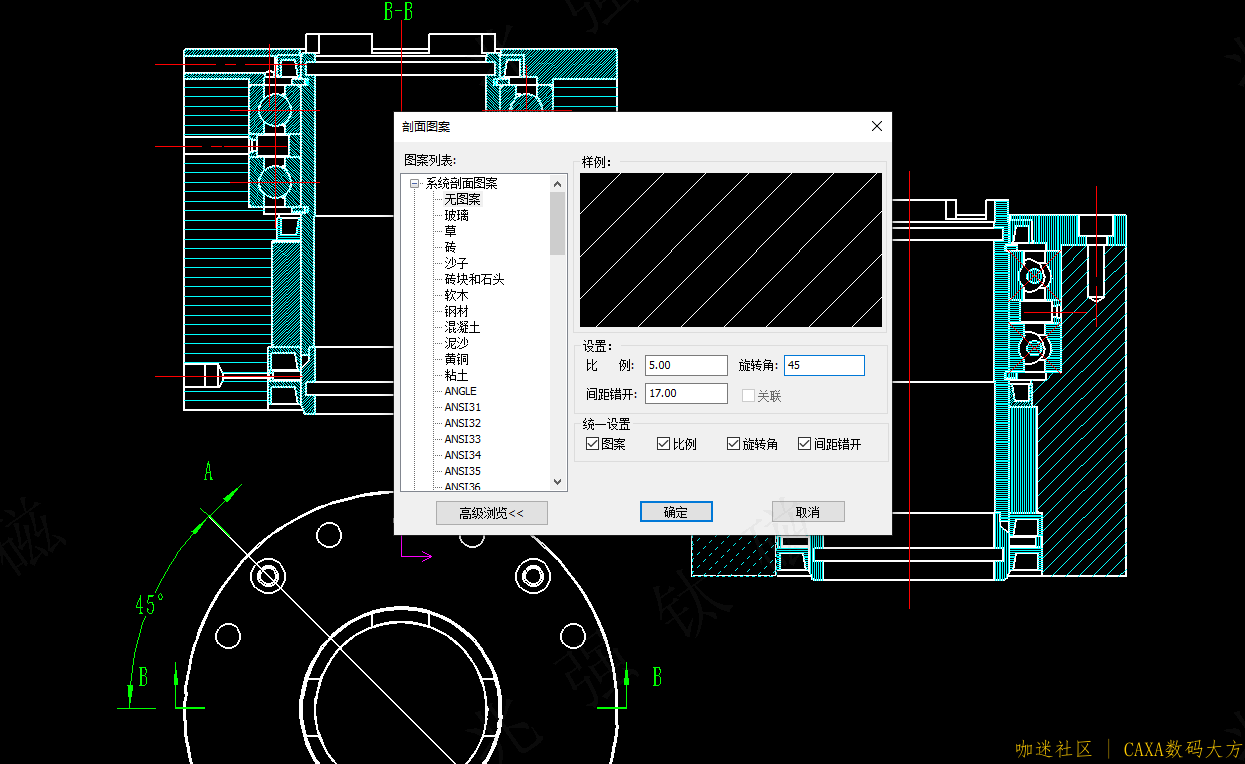Viewport: 1245px width, 764px height.
Task: Collapse advanced view with 高级浏览<< button
Action: tap(491, 513)
